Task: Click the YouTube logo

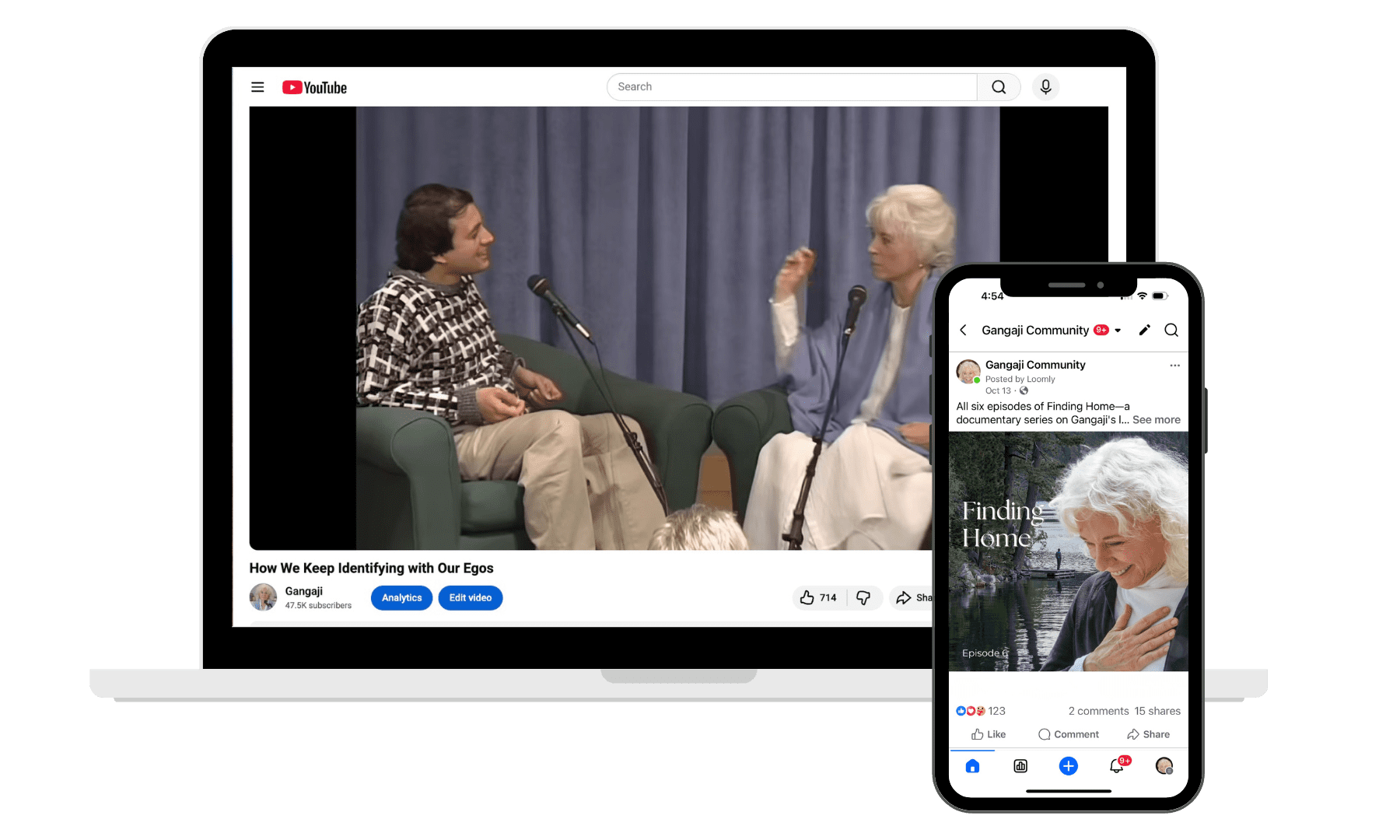Action: tap(314, 88)
